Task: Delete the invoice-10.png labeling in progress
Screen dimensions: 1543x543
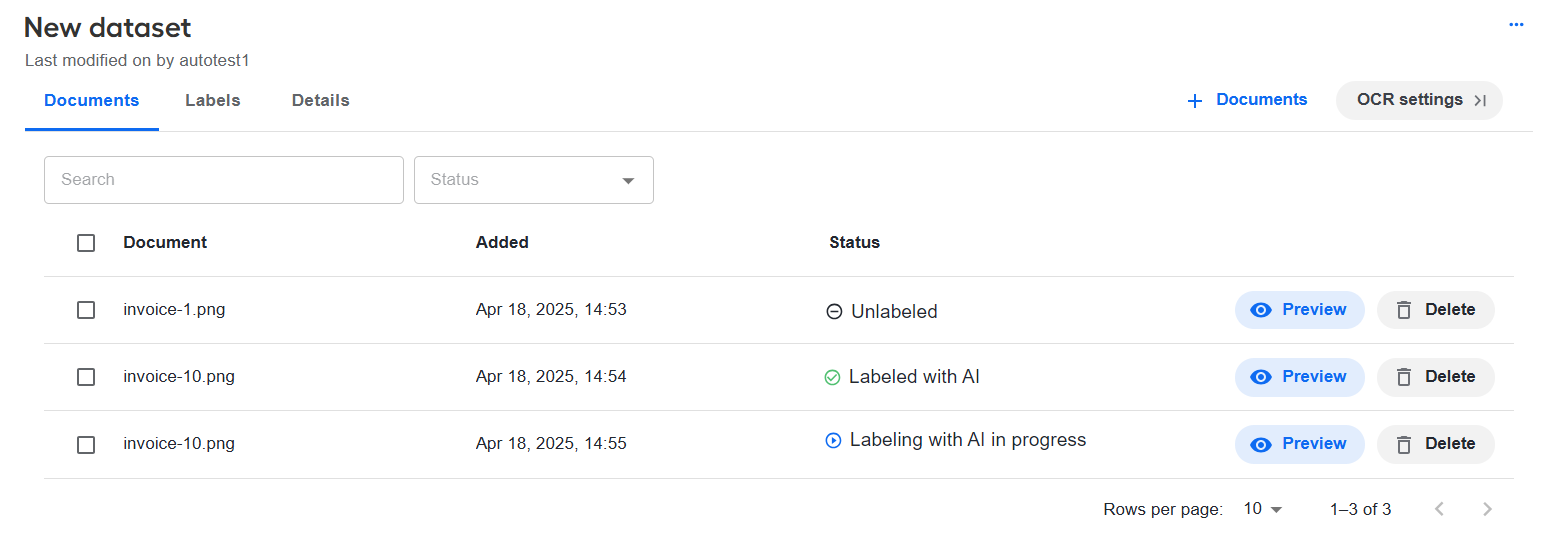Action: tap(1435, 444)
